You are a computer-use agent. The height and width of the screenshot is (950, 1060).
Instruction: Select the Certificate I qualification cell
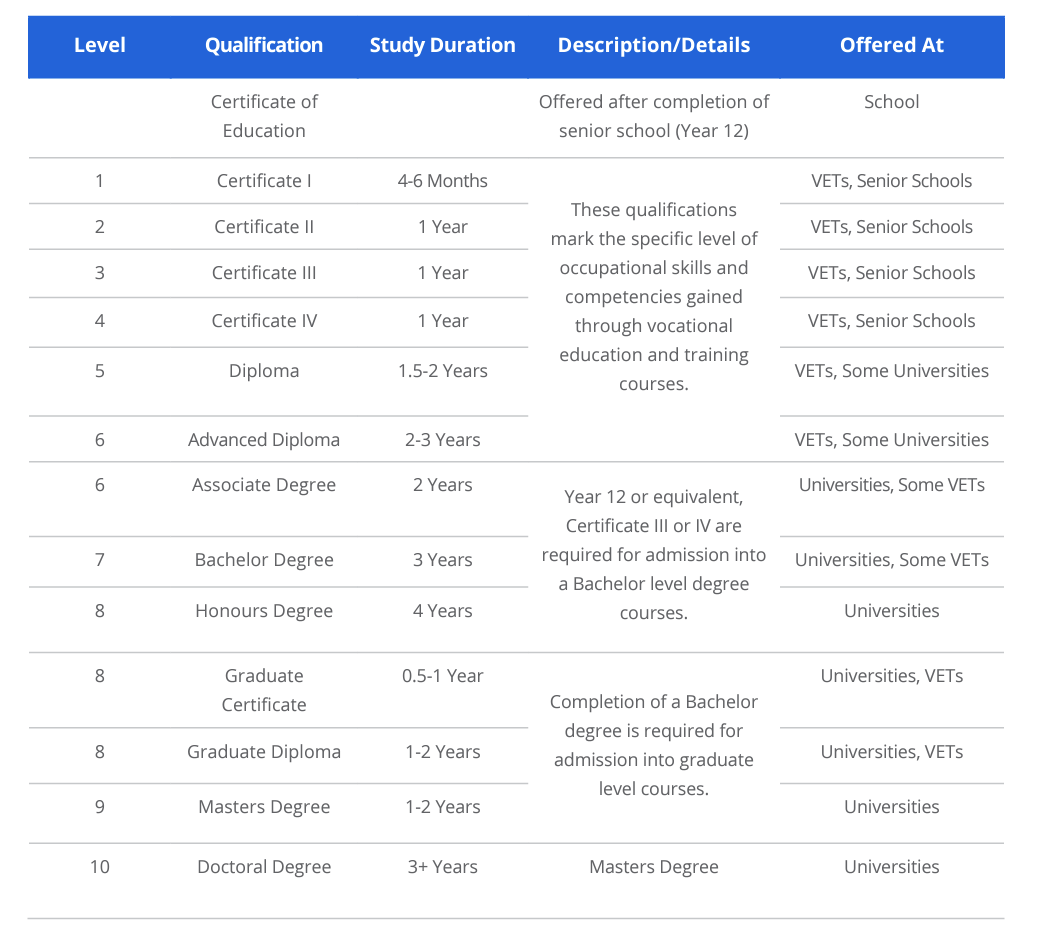click(264, 181)
